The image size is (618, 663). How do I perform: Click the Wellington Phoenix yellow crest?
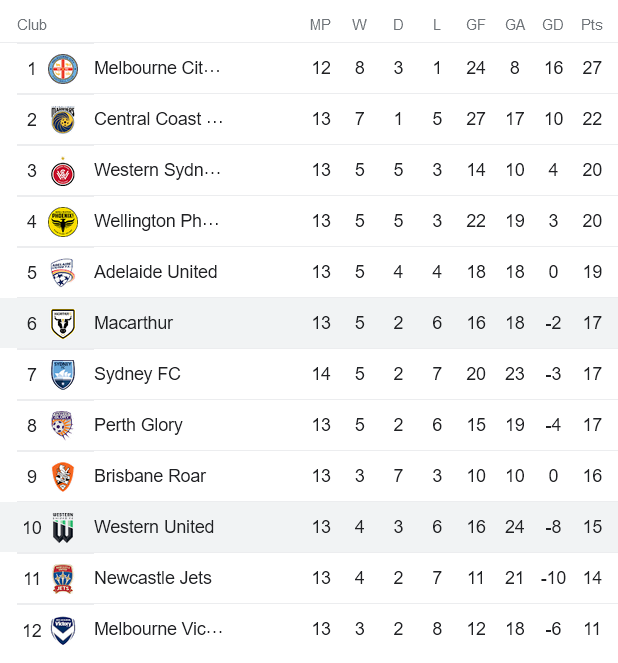point(63,221)
